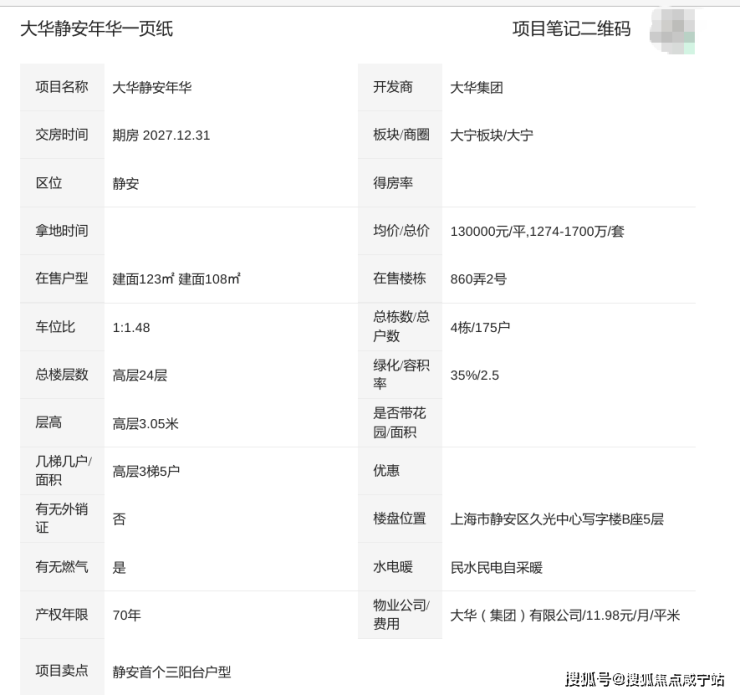Select delivery value 期房 2027.12.31
Image resolution: width=740 pixels, height=695 pixels.
(161, 135)
